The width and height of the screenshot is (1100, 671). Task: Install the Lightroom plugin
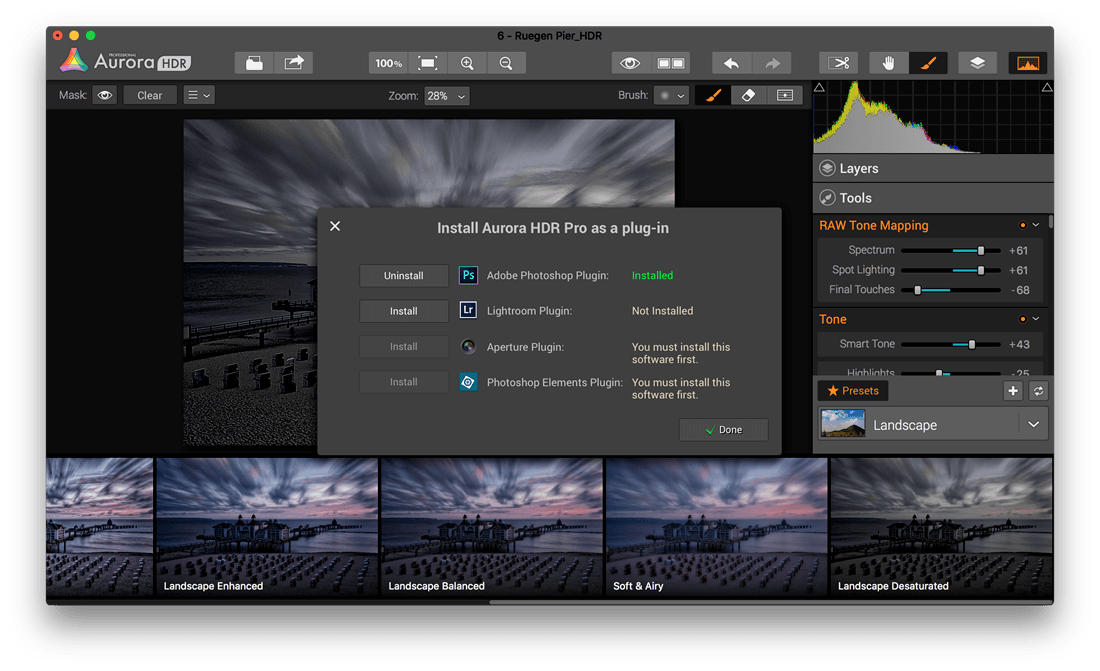pyautogui.click(x=403, y=311)
